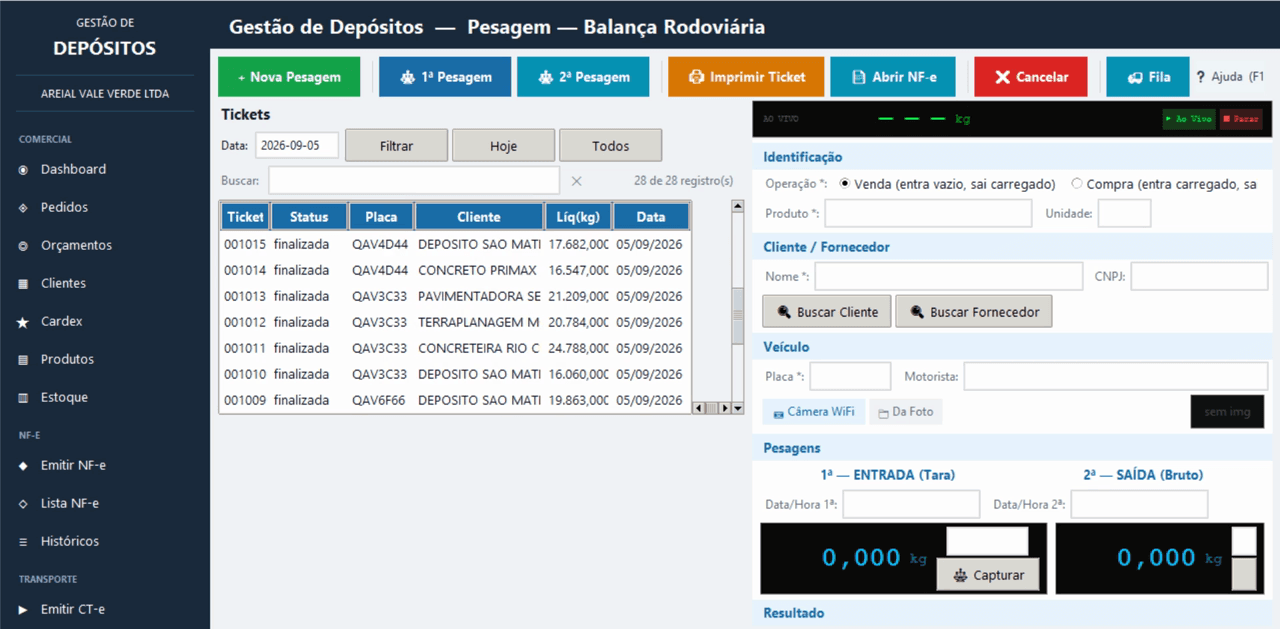Click the Lista NF-e icon in sidebar
Viewport: 1280px width, 629px height.
click(23, 504)
